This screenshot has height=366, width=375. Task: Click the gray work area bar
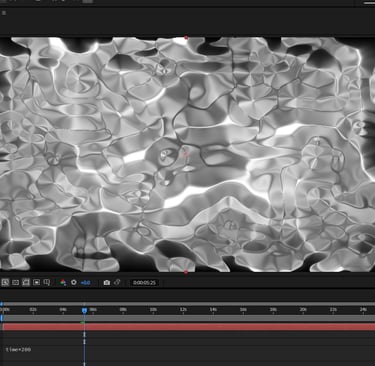click(x=189, y=318)
